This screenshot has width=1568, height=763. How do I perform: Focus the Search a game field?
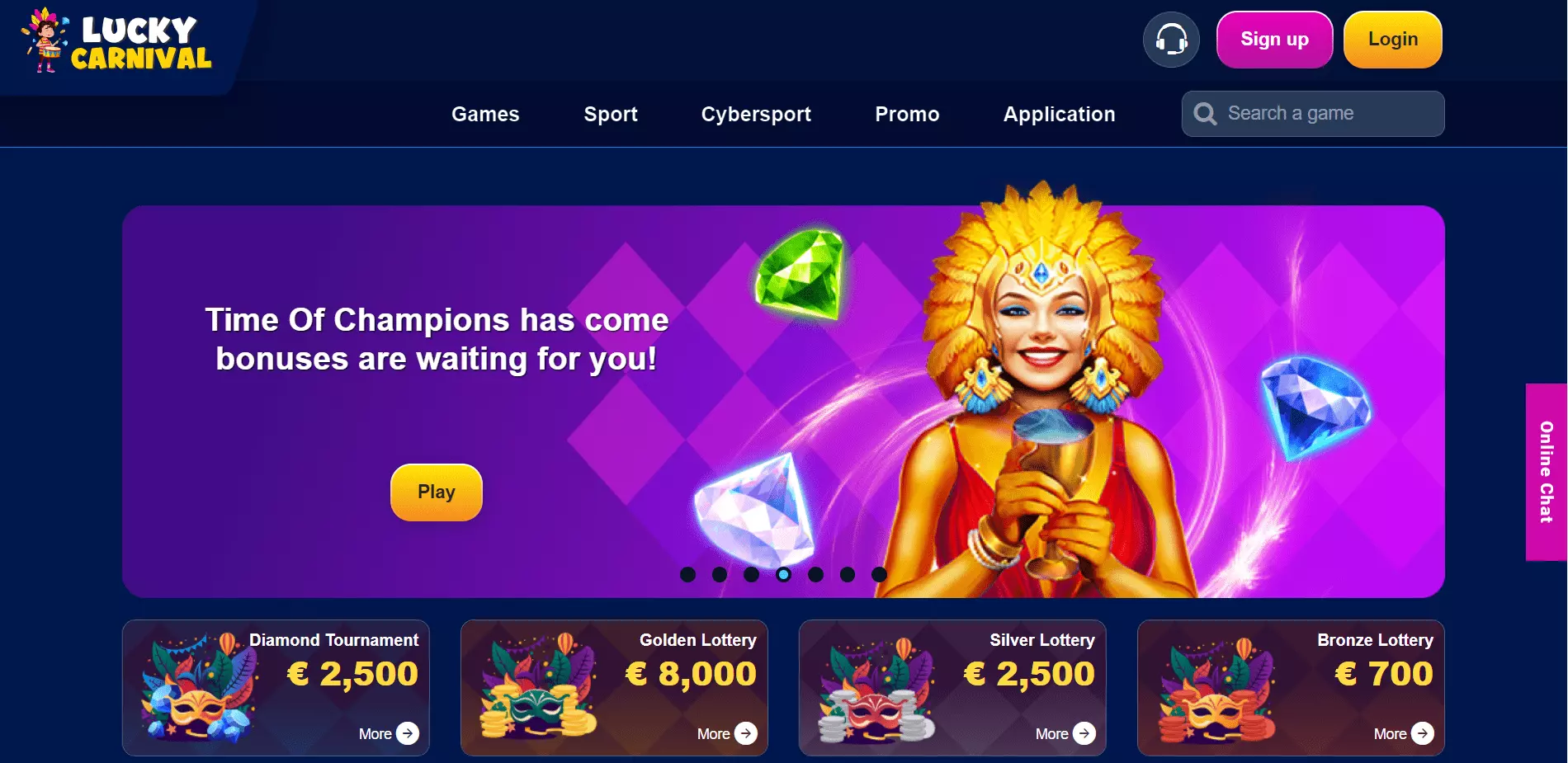(x=1313, y=114)
